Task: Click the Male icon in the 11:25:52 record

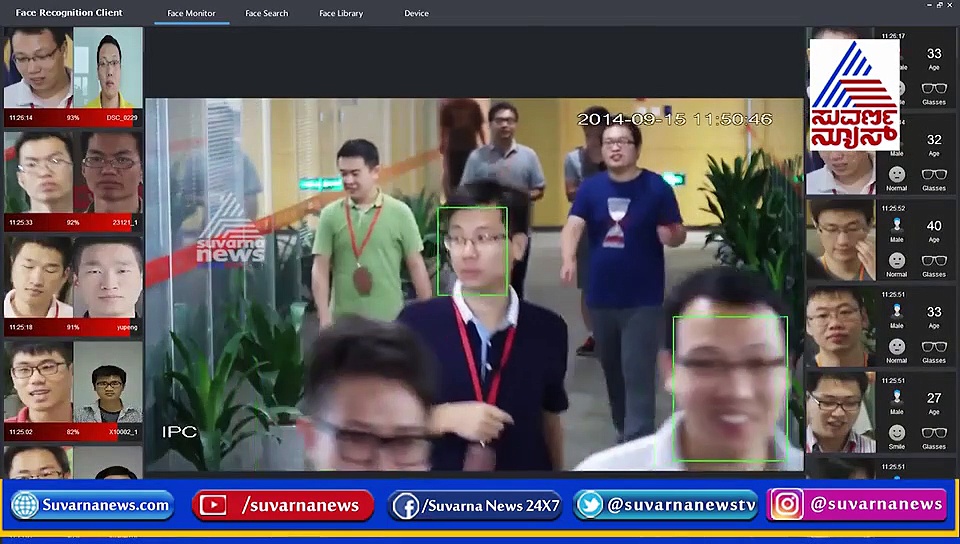Action: click(x=897, y=225)
